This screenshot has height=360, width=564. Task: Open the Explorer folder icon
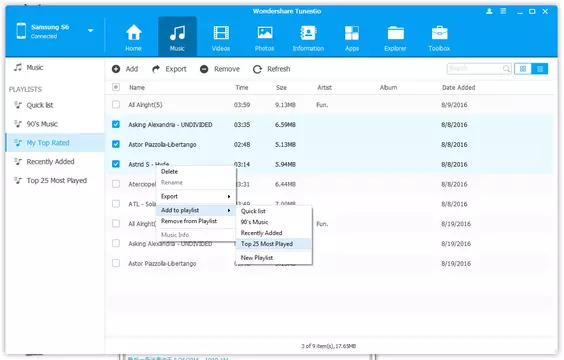pyautogui.click(x=396, y=33)
